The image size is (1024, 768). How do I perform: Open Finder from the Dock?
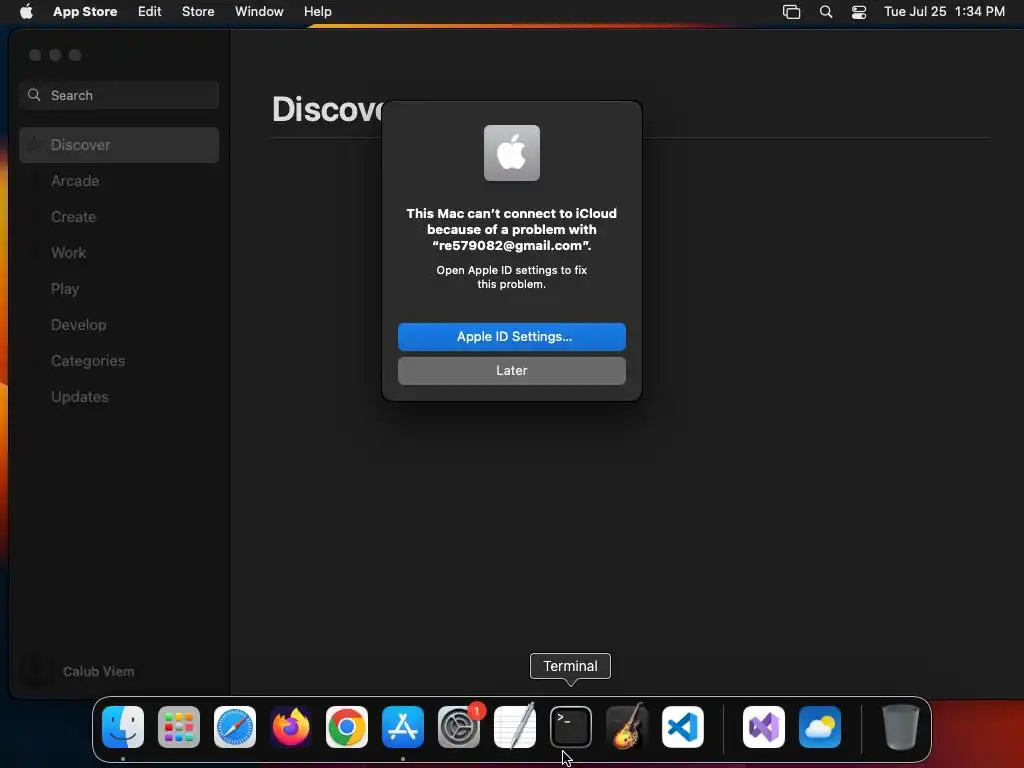click(123, 727)
